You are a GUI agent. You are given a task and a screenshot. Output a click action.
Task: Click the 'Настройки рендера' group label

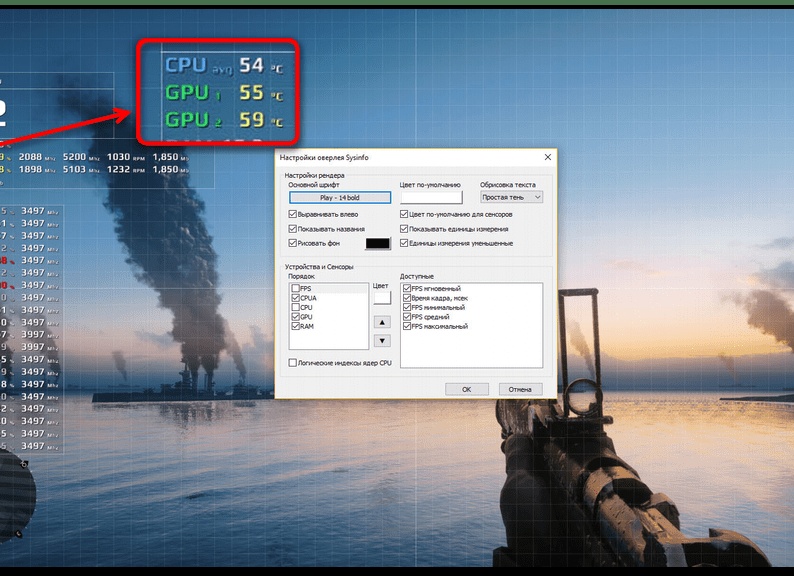314,175
